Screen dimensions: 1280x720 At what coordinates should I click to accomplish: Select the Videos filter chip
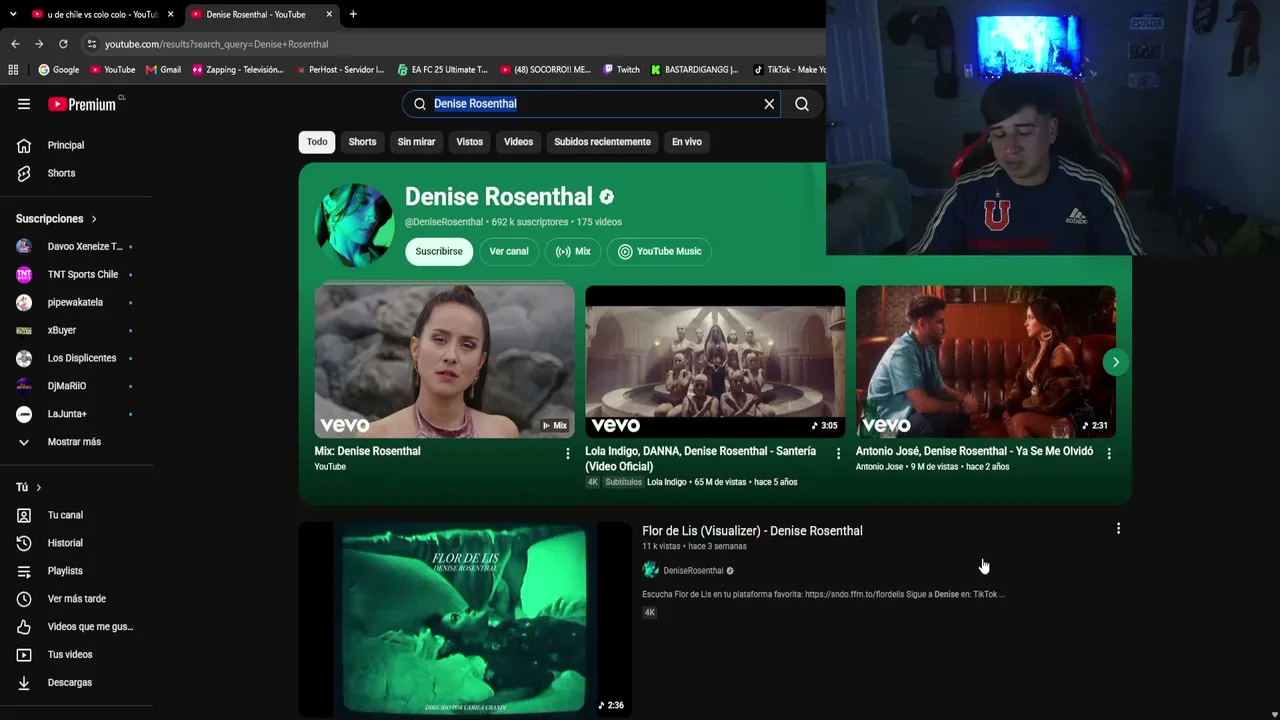(518, 142)
